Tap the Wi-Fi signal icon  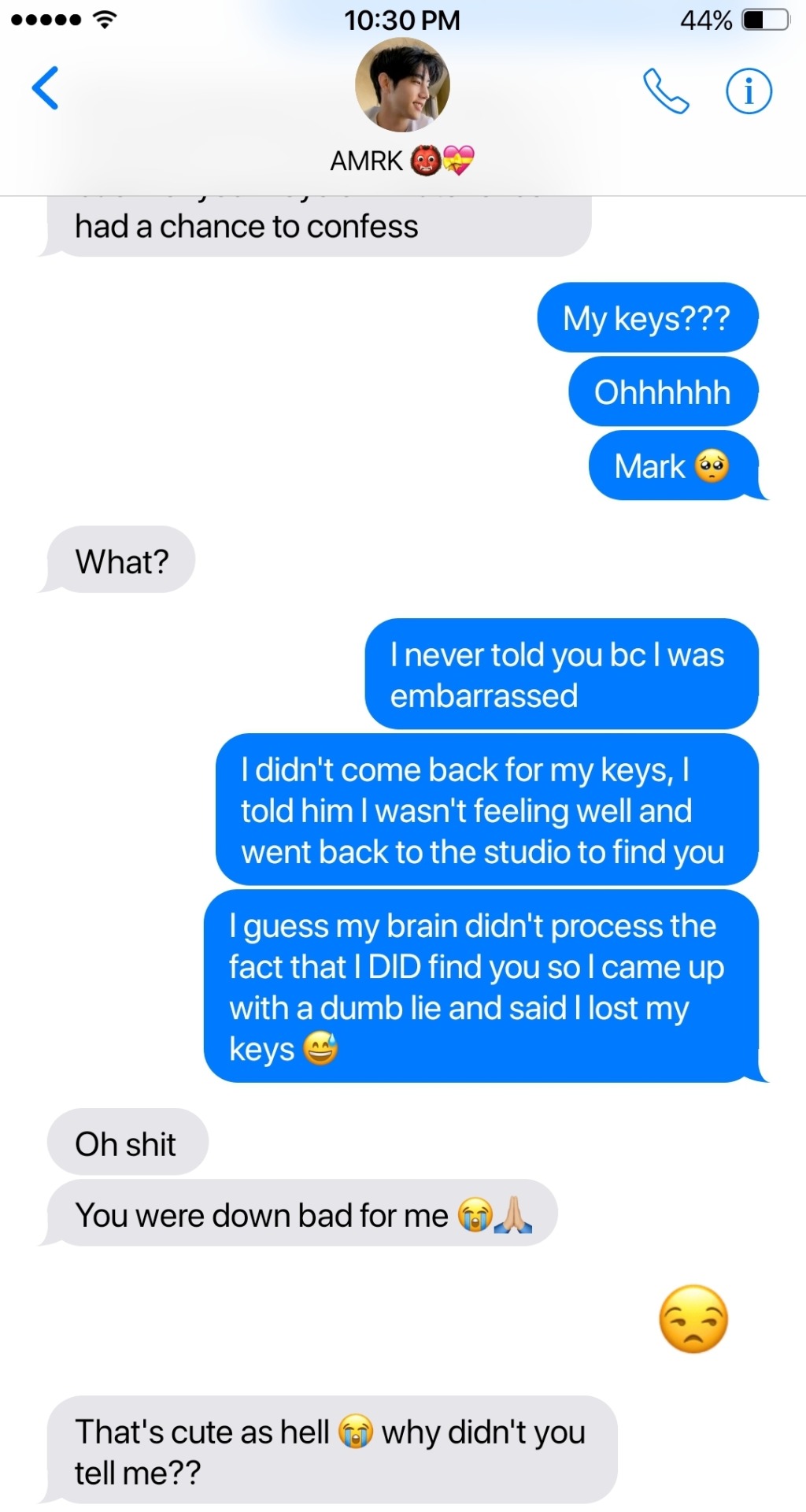pyautogui.click(x=104, y=20)
